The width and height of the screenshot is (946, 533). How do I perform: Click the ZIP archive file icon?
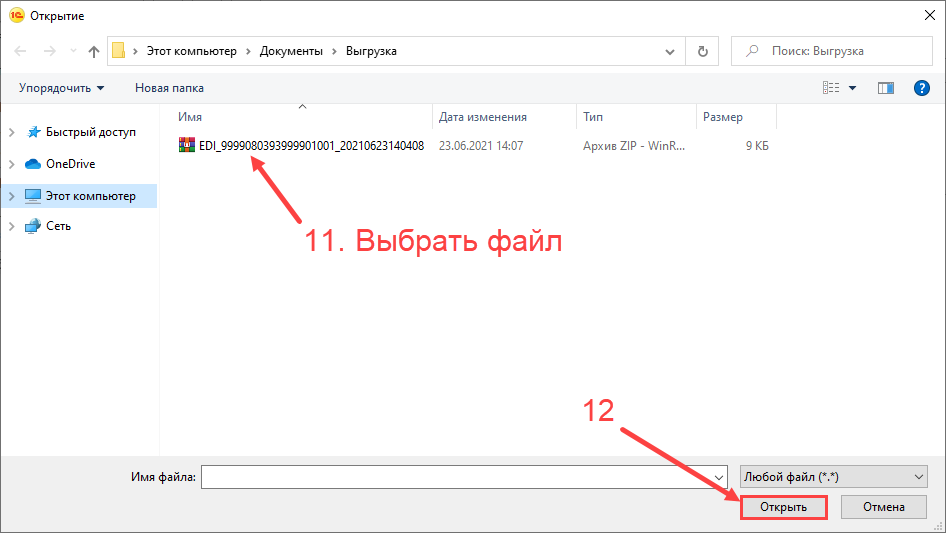coord(187,145)
